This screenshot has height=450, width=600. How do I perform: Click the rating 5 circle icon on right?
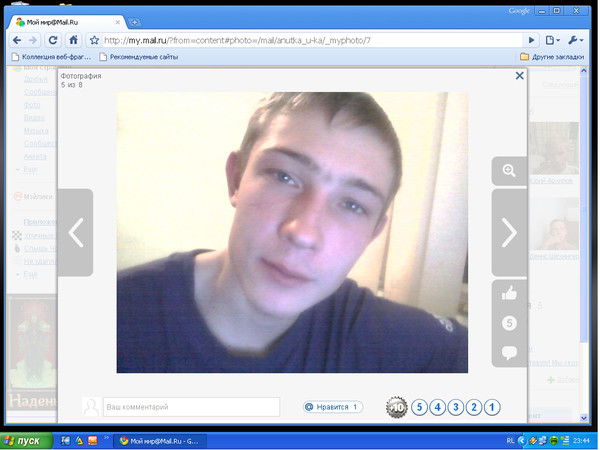tap(509, 323)
